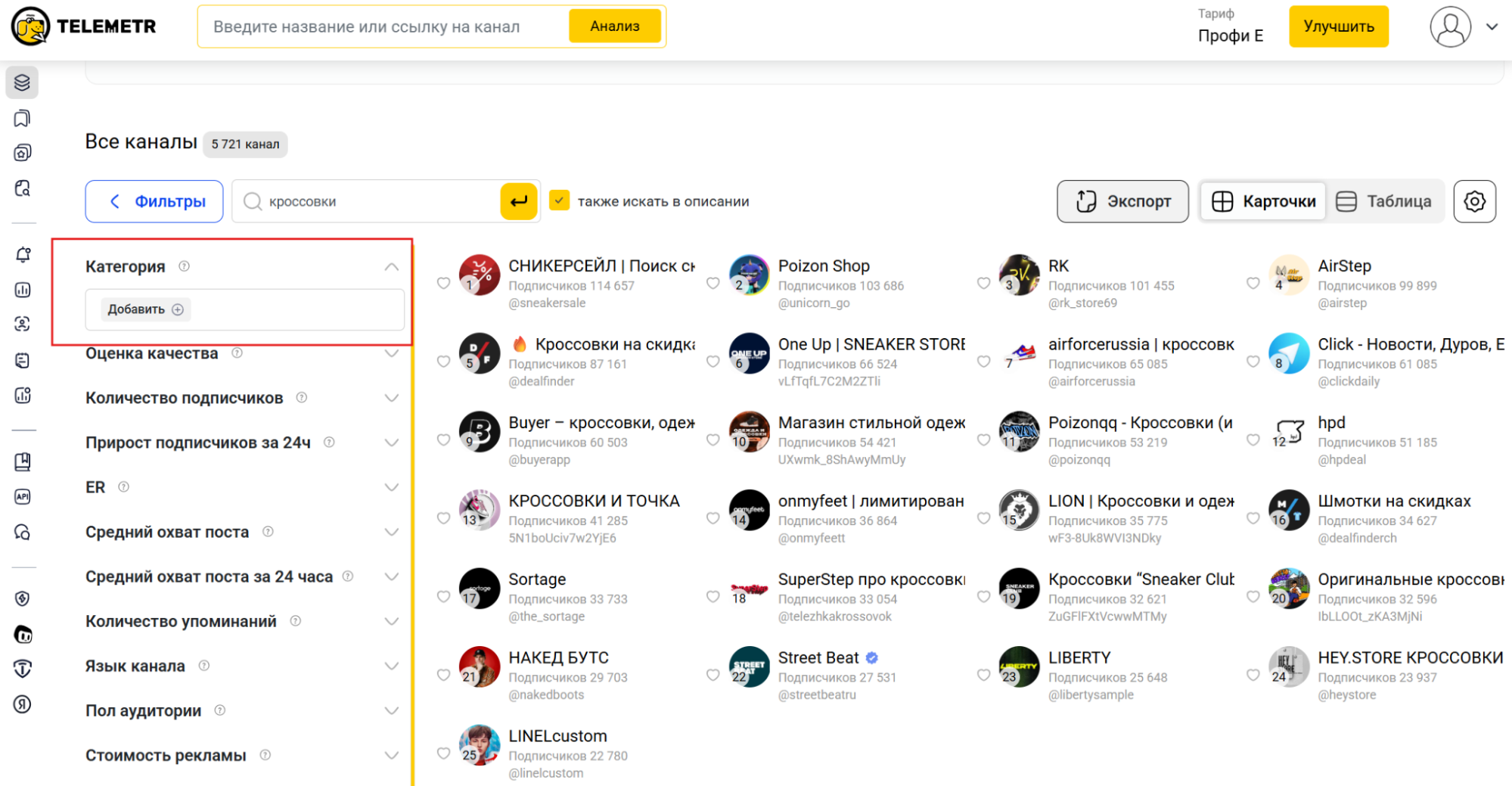Click the TELEMETR logo

(84, 26)
